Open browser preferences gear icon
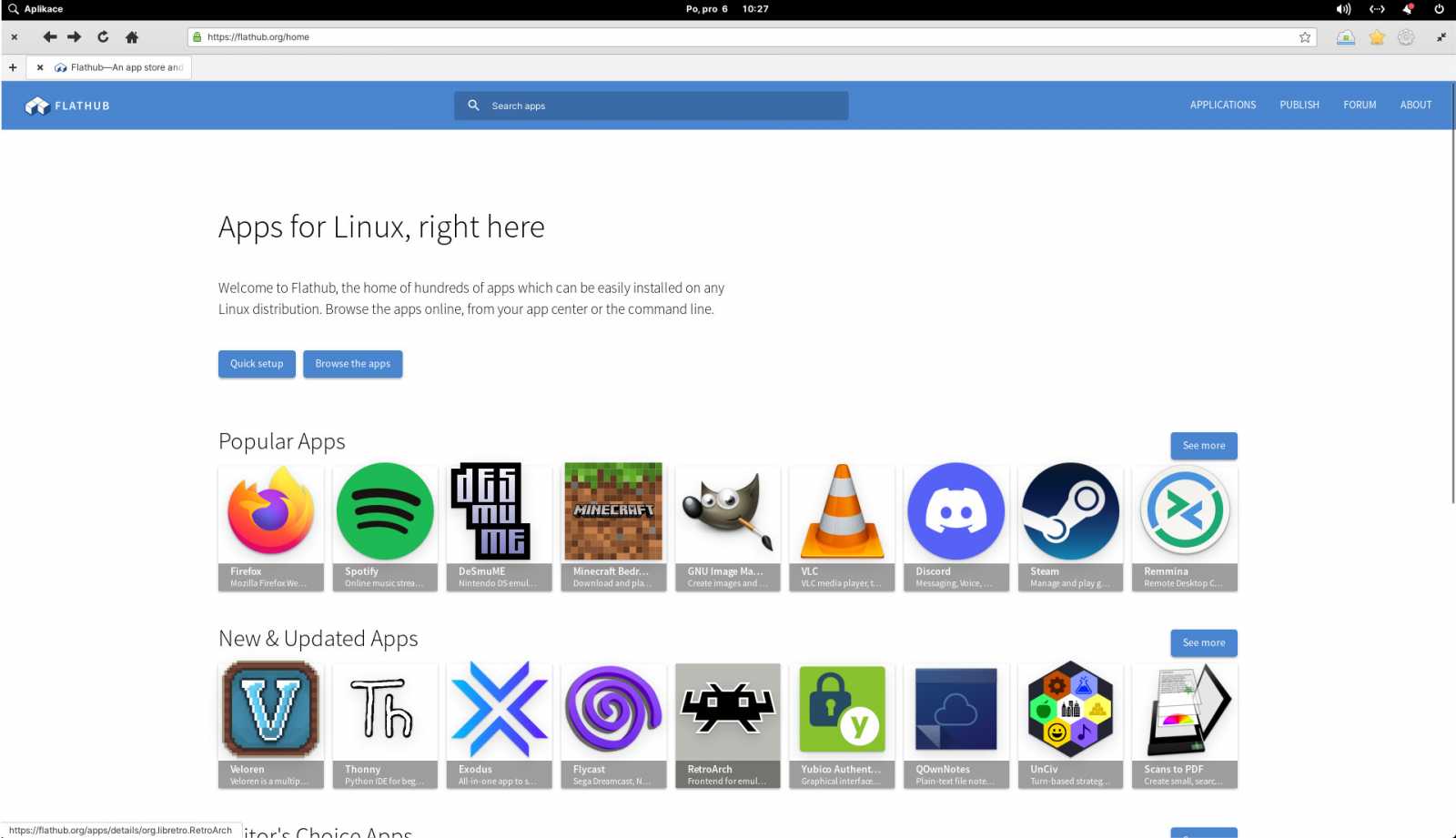Screen dimensions: 1456x838 coord(1406,37)
